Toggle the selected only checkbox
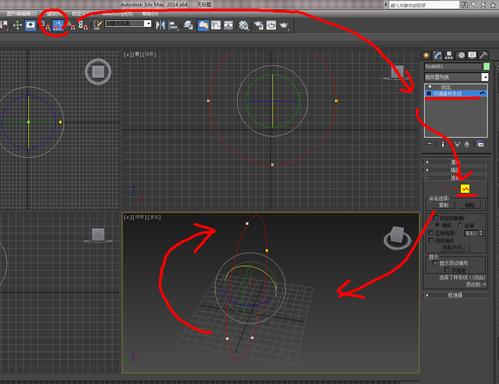Screen dimensions: 499x384 coord(447,269)
